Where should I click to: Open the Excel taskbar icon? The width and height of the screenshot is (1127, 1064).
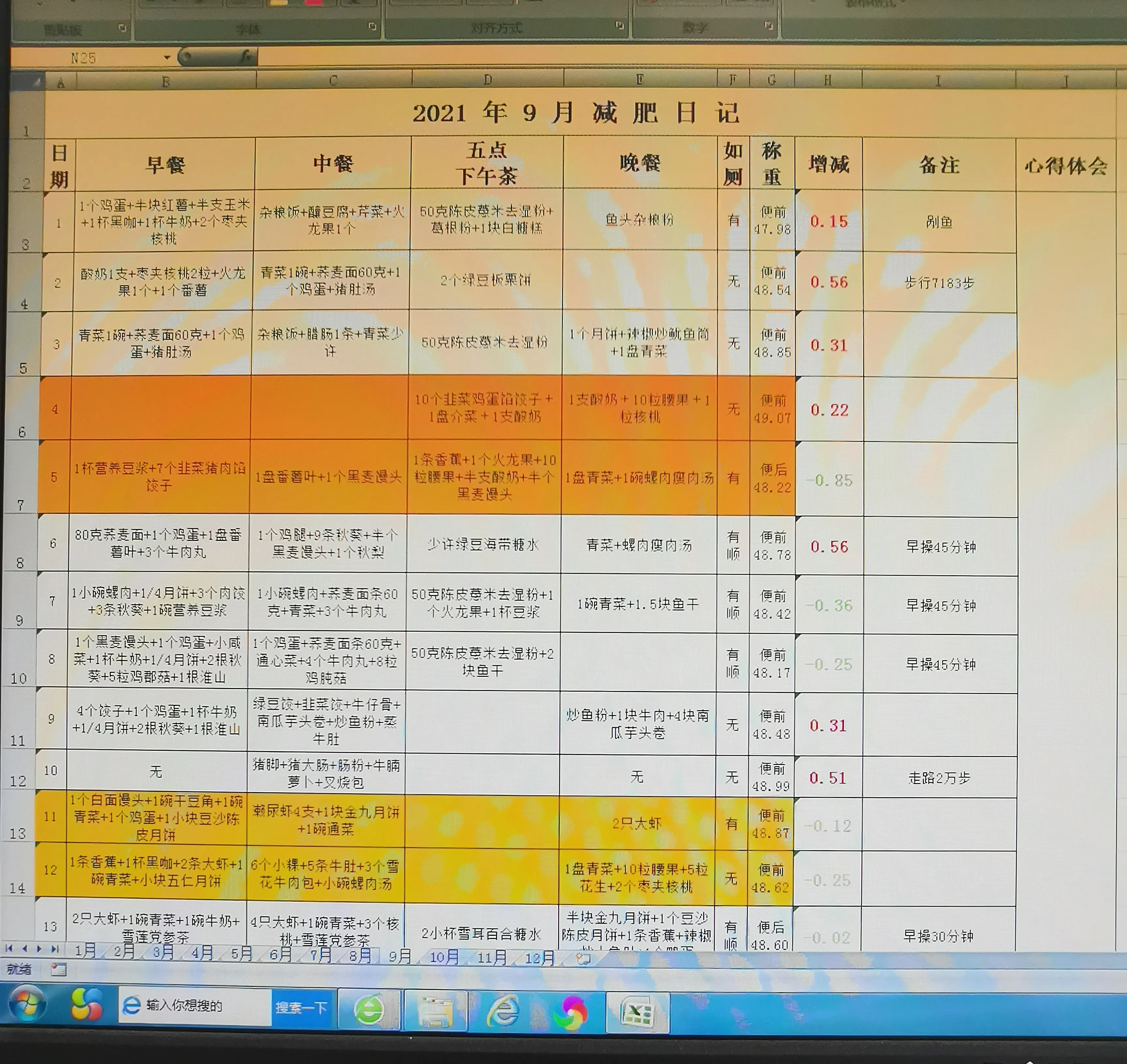tap(638, 1013)
